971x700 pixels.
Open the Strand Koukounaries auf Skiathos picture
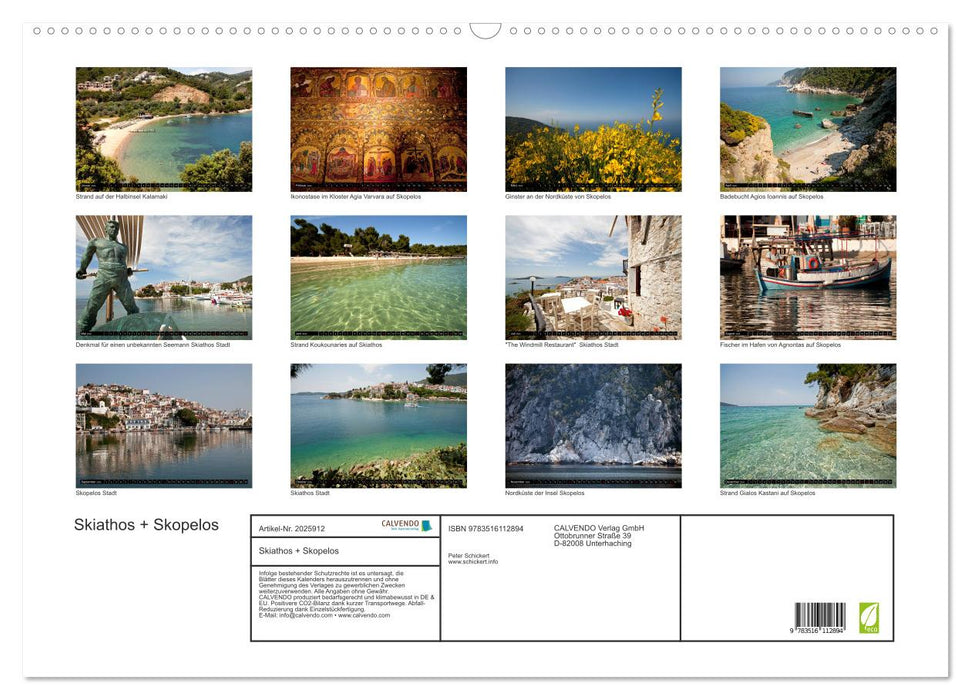point(378,276)
